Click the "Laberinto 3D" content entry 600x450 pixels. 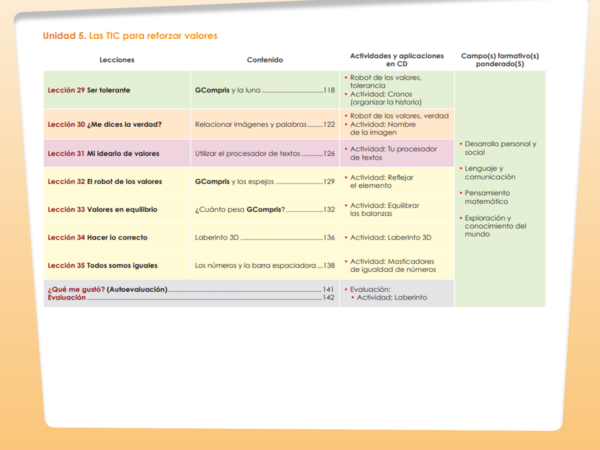(x=217, y=237)
